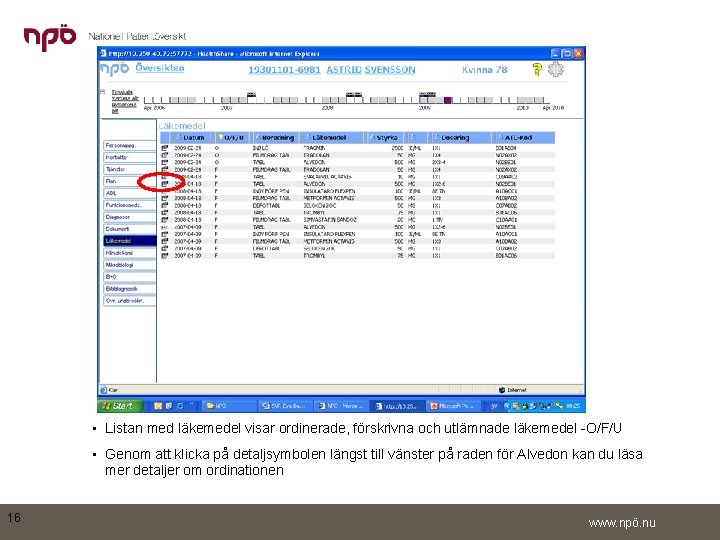Viewport: 720px width, 540px height.
Task: Open detail icon for the Fragmin row
Action: tap(164, 148)
